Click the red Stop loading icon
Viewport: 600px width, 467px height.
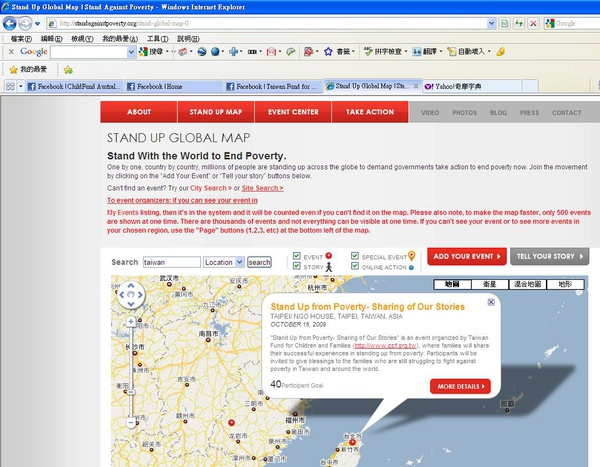coord(533,24)
